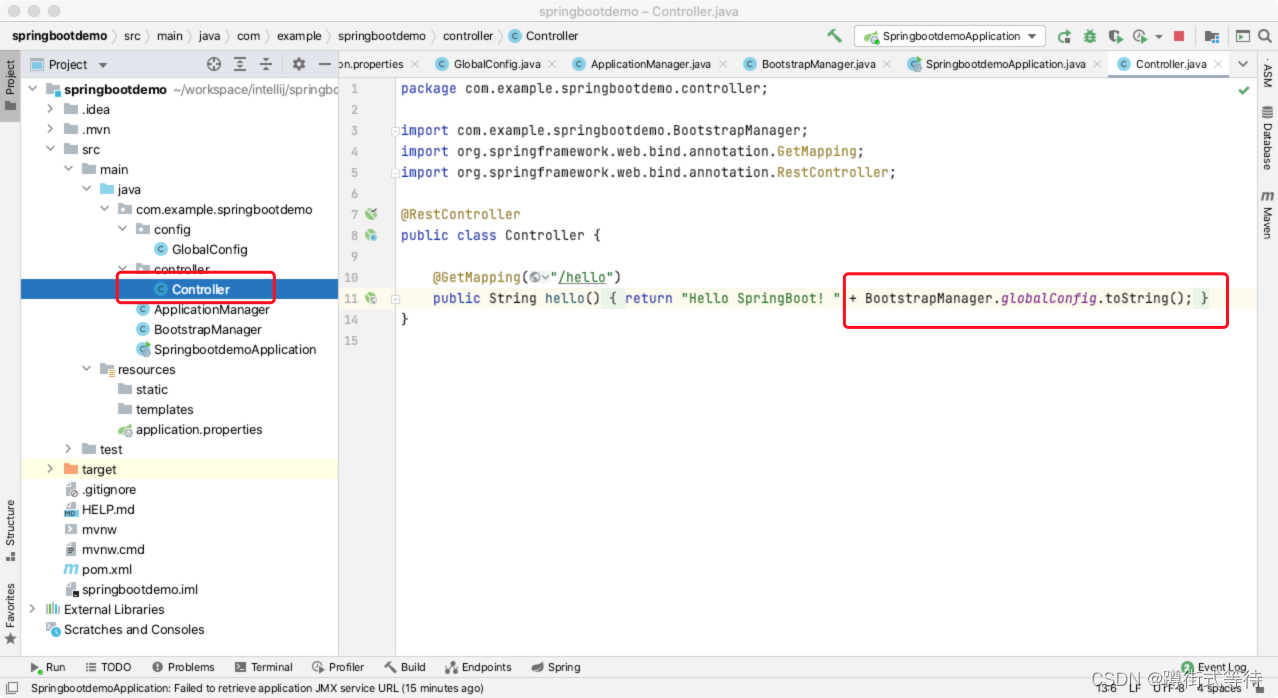Select .gitignore file in tree
This screenshot has height=698, width=1278.
click(x=108, y=489)
